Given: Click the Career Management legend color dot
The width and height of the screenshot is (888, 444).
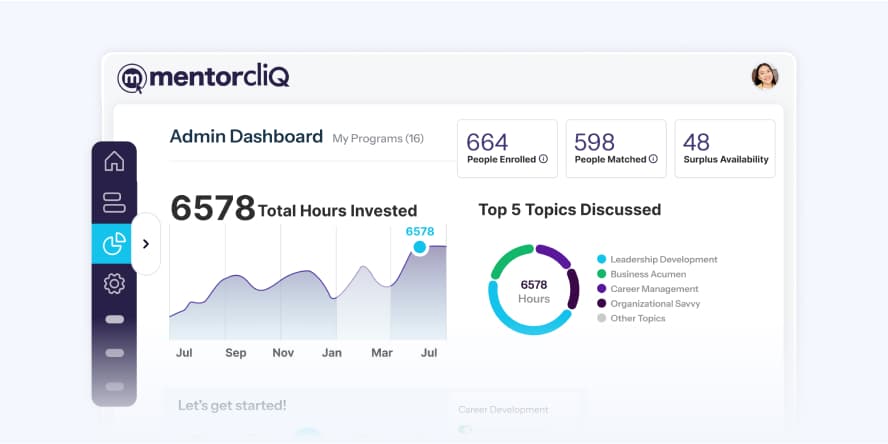Looking at the screenshot, I should (601, 289).
